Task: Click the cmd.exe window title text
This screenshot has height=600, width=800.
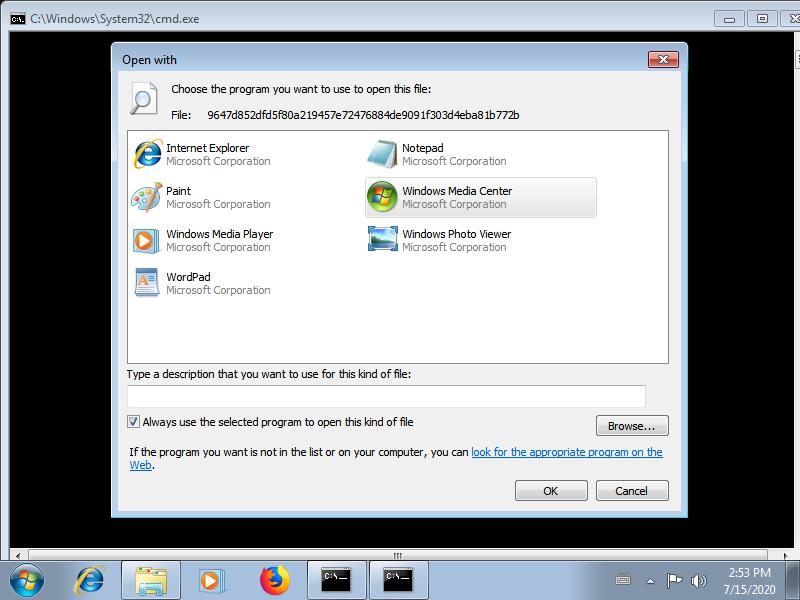Action: click(x=115, y=19)
